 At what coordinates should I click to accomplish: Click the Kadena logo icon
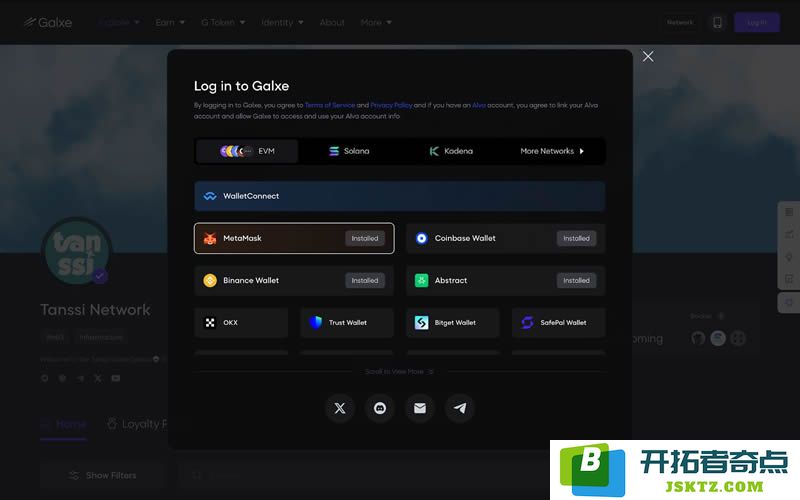(x=434, y=151)
